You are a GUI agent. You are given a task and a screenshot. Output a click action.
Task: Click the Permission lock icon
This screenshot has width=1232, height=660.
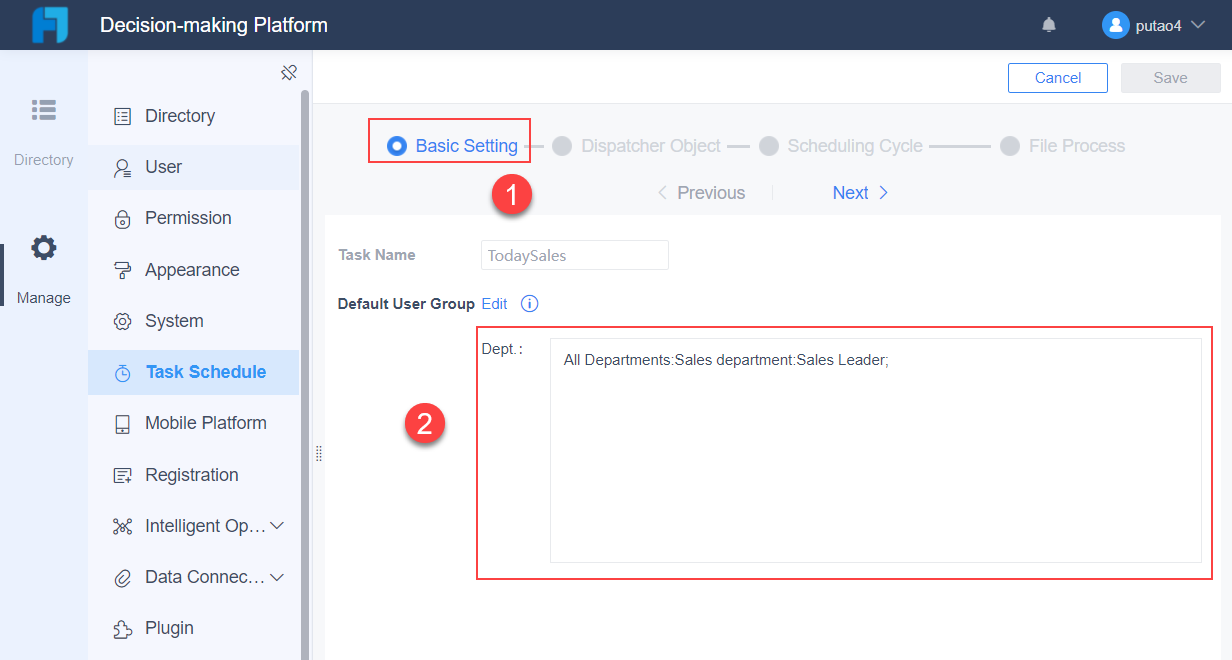tap(122, 218)
